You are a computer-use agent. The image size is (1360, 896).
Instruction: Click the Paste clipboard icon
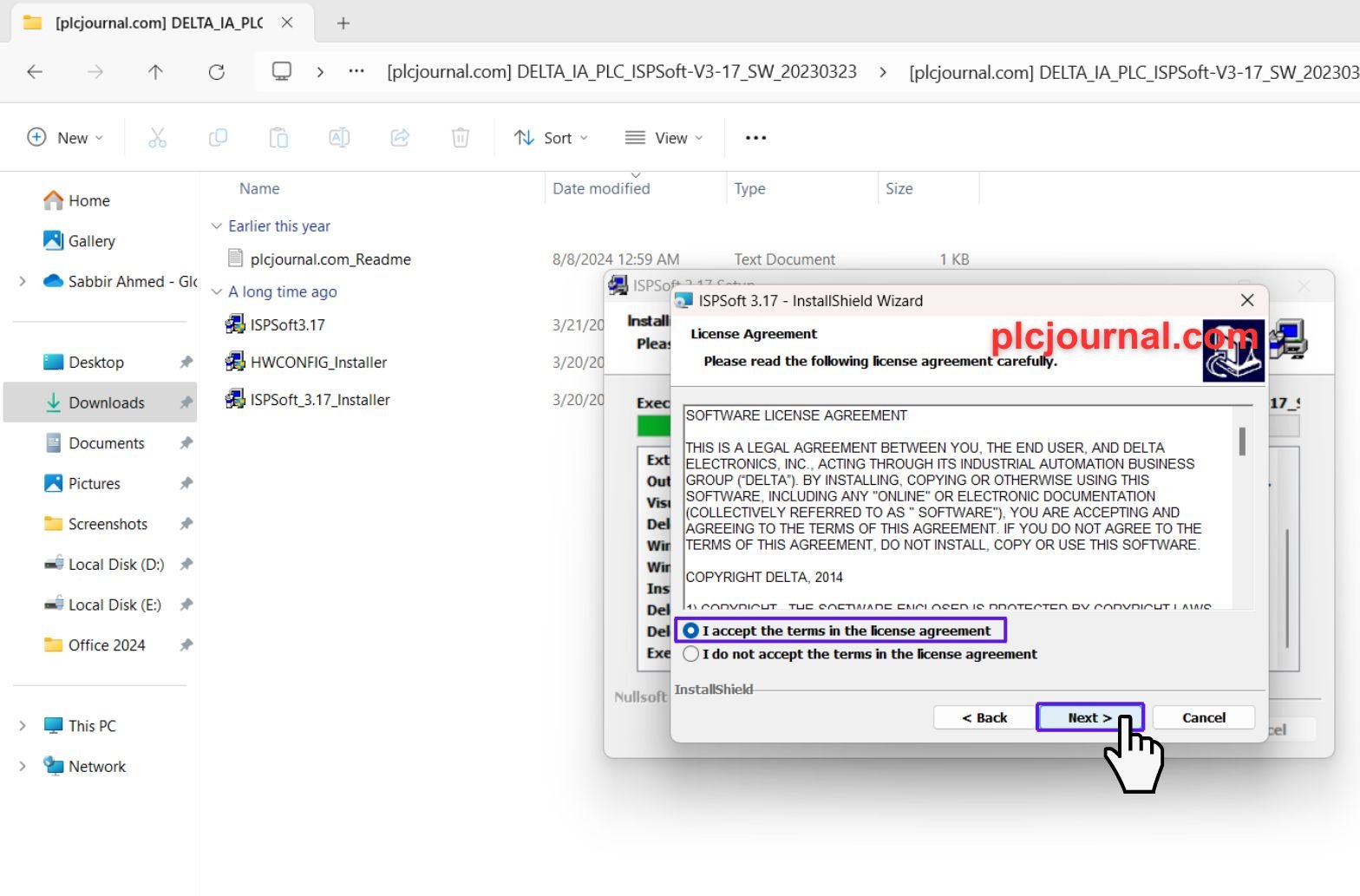pyautogui.click(x=278, y=138)
